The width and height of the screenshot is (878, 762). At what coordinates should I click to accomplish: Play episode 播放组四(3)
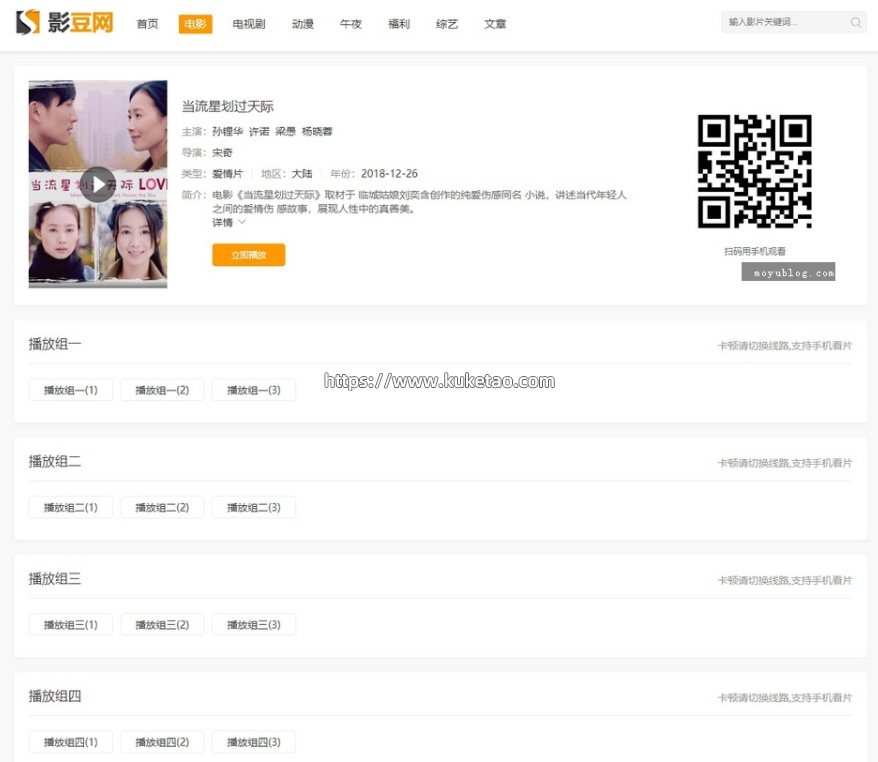tap(254, 742)
